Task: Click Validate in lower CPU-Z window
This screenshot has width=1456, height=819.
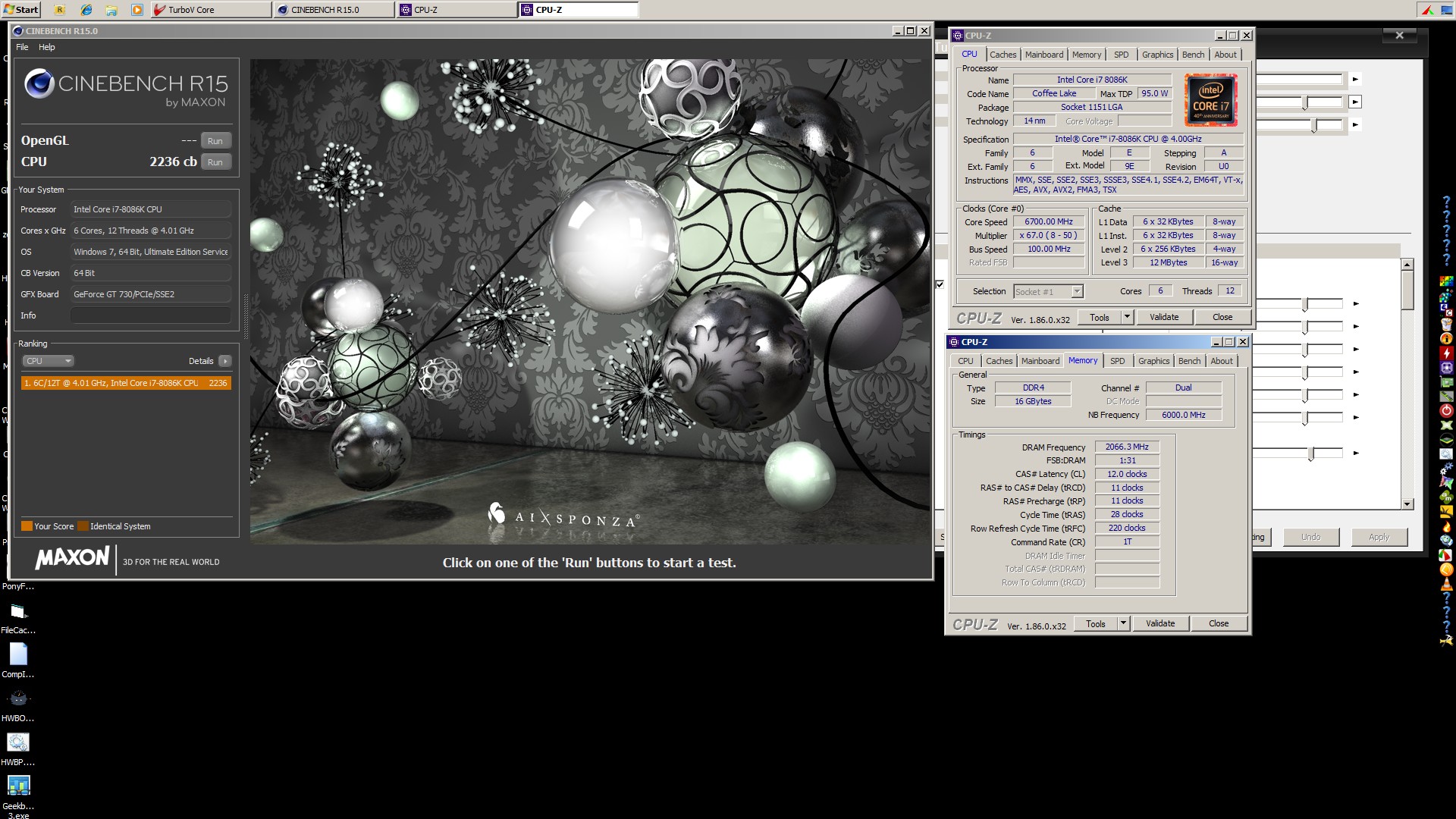Action: 1160,623
